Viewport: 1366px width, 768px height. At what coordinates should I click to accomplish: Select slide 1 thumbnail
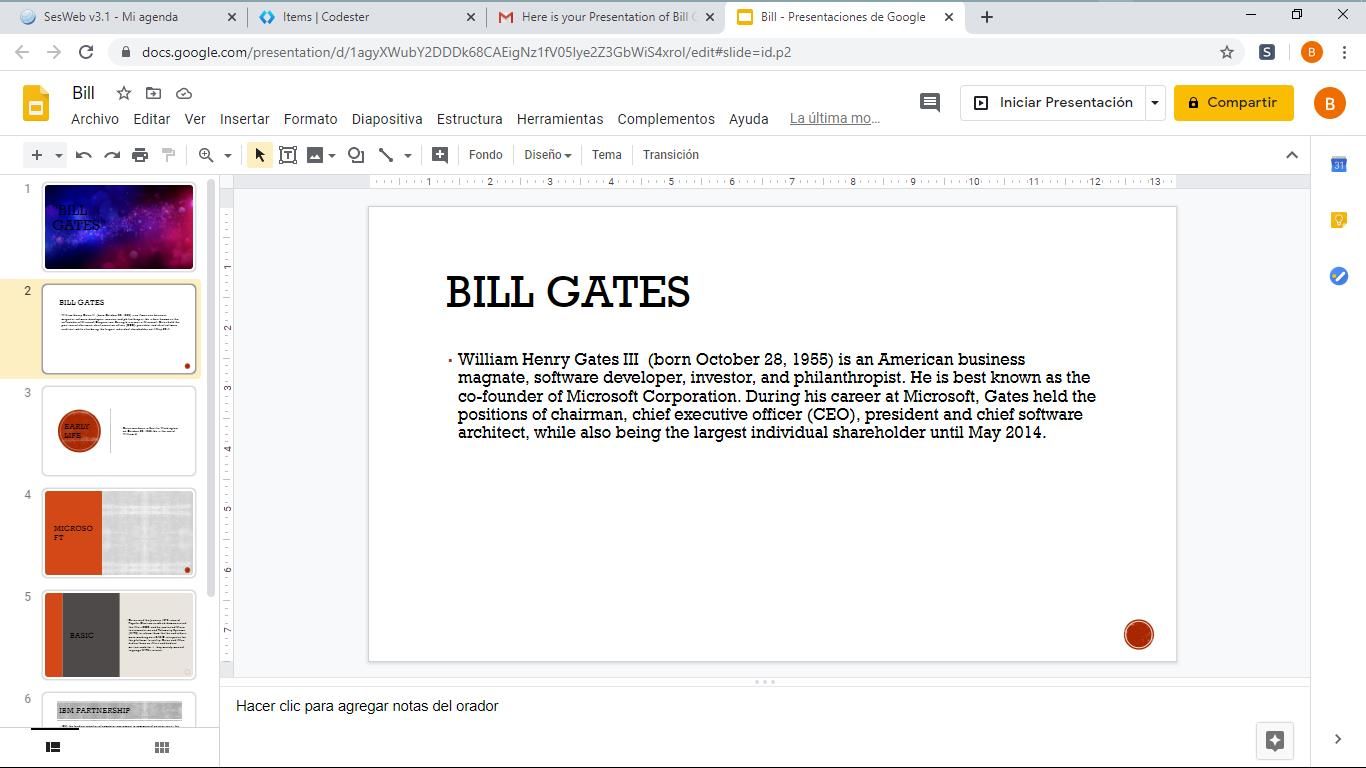click(118, 227)
